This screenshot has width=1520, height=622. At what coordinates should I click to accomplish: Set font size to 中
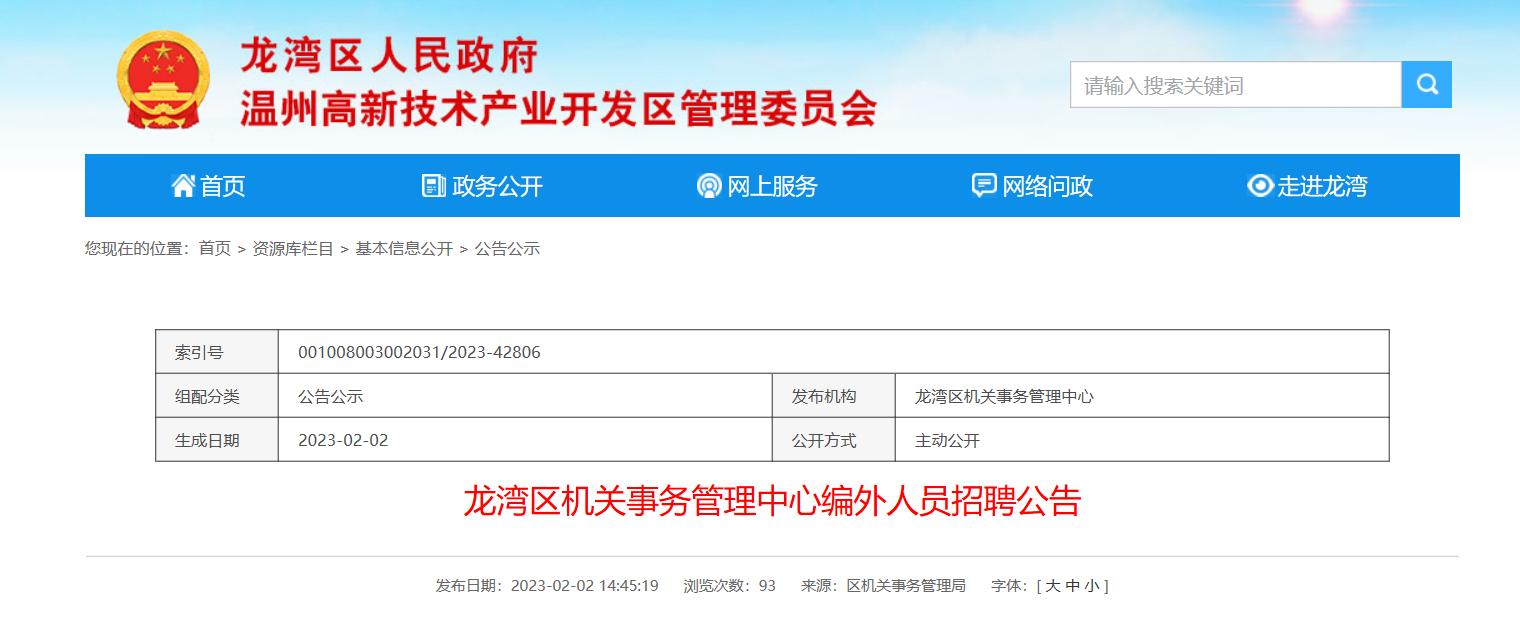[x=1073, y=586]
